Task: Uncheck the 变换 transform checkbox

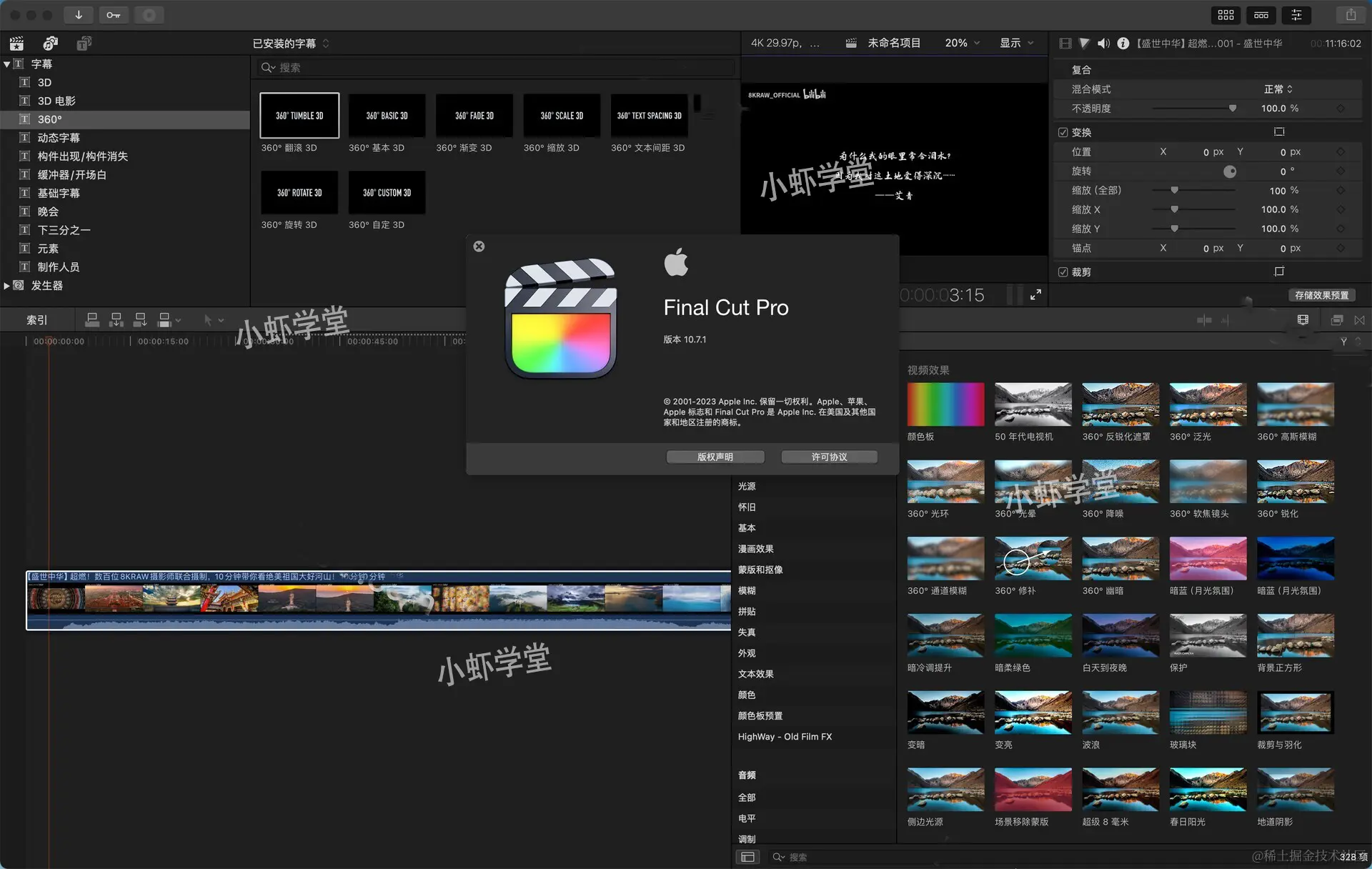Action: 1063,132
